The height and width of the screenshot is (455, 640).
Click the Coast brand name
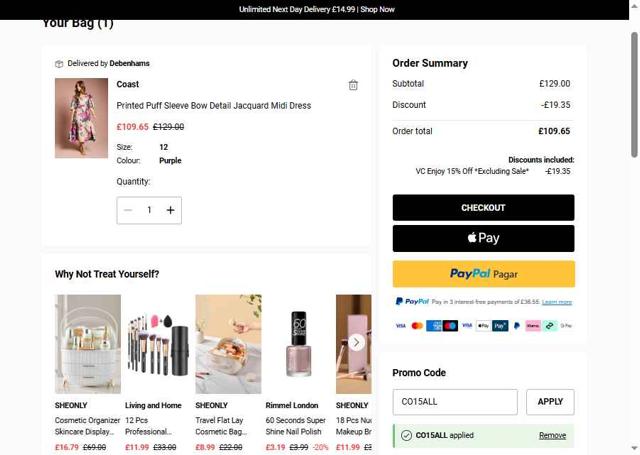128,84
